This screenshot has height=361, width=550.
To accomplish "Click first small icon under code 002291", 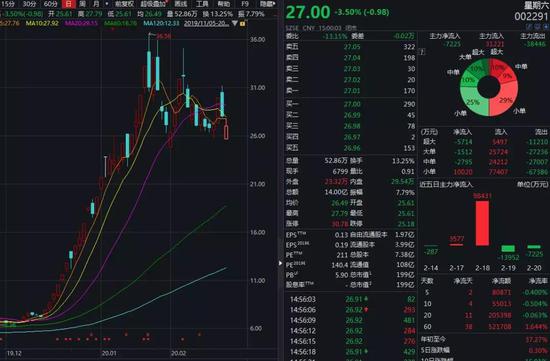I will (x=529, y=26).
